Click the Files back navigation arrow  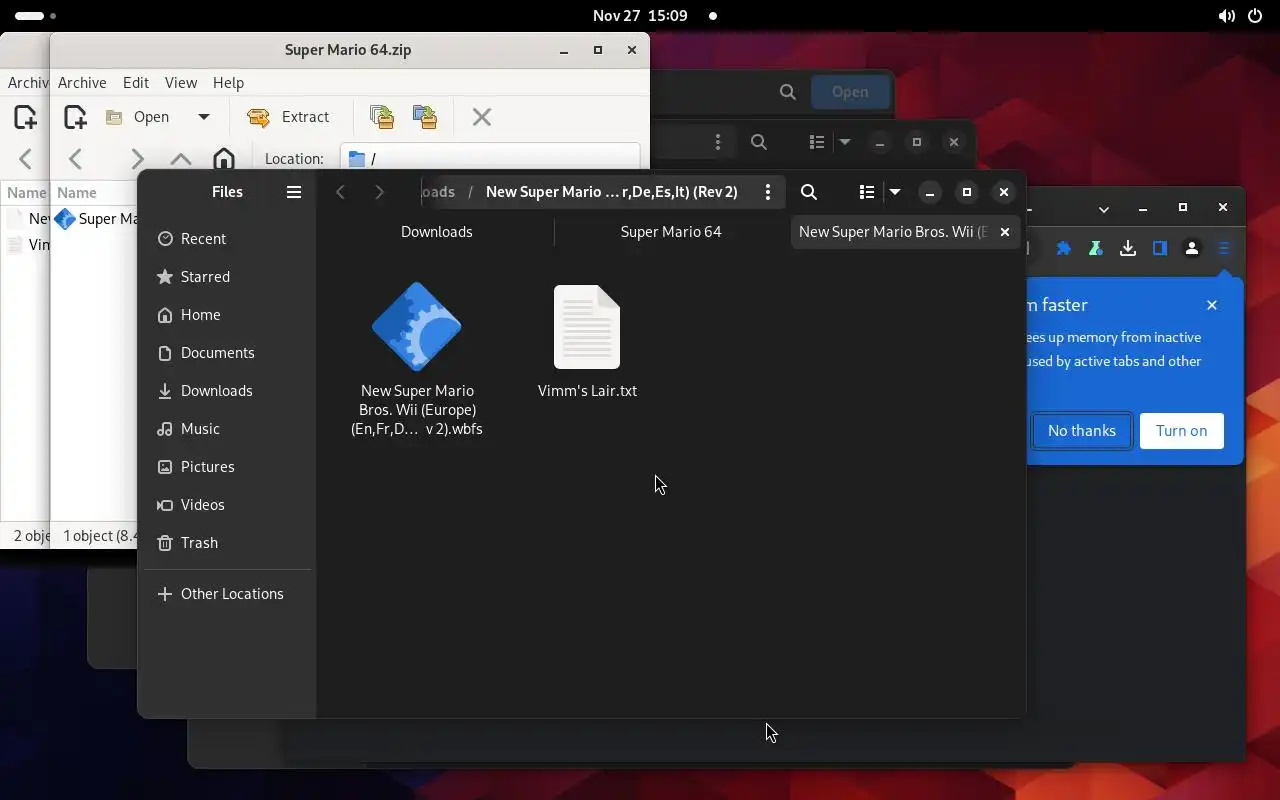point(341,192)
